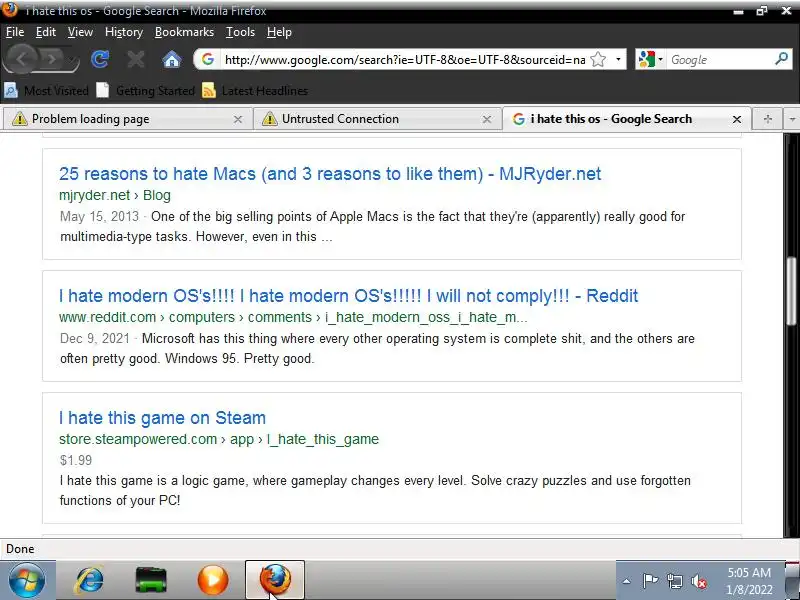
Task: Open the Getting Started bookmark
Action: pos(146,91)
